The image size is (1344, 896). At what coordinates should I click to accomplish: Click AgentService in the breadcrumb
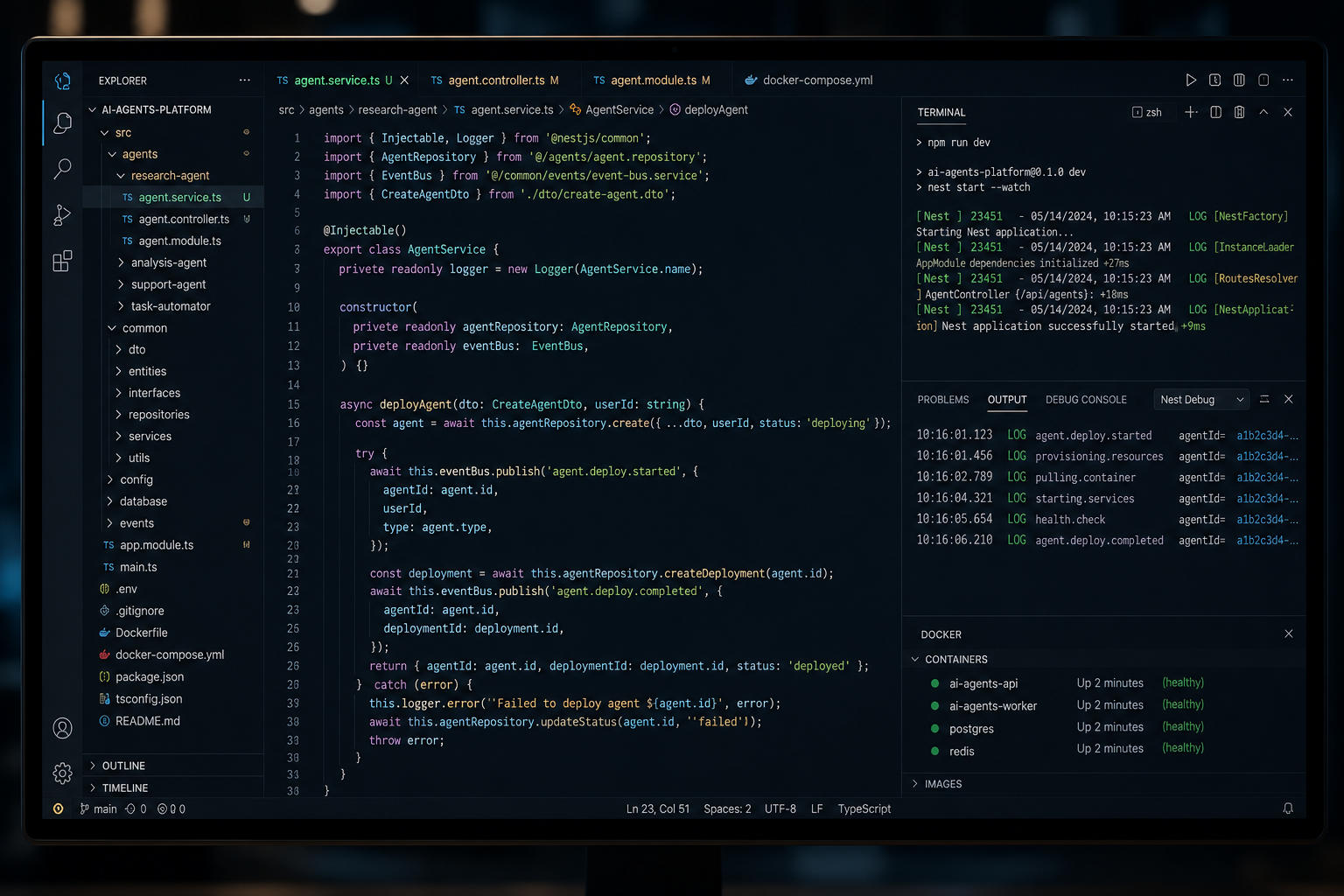coord(619,110)
